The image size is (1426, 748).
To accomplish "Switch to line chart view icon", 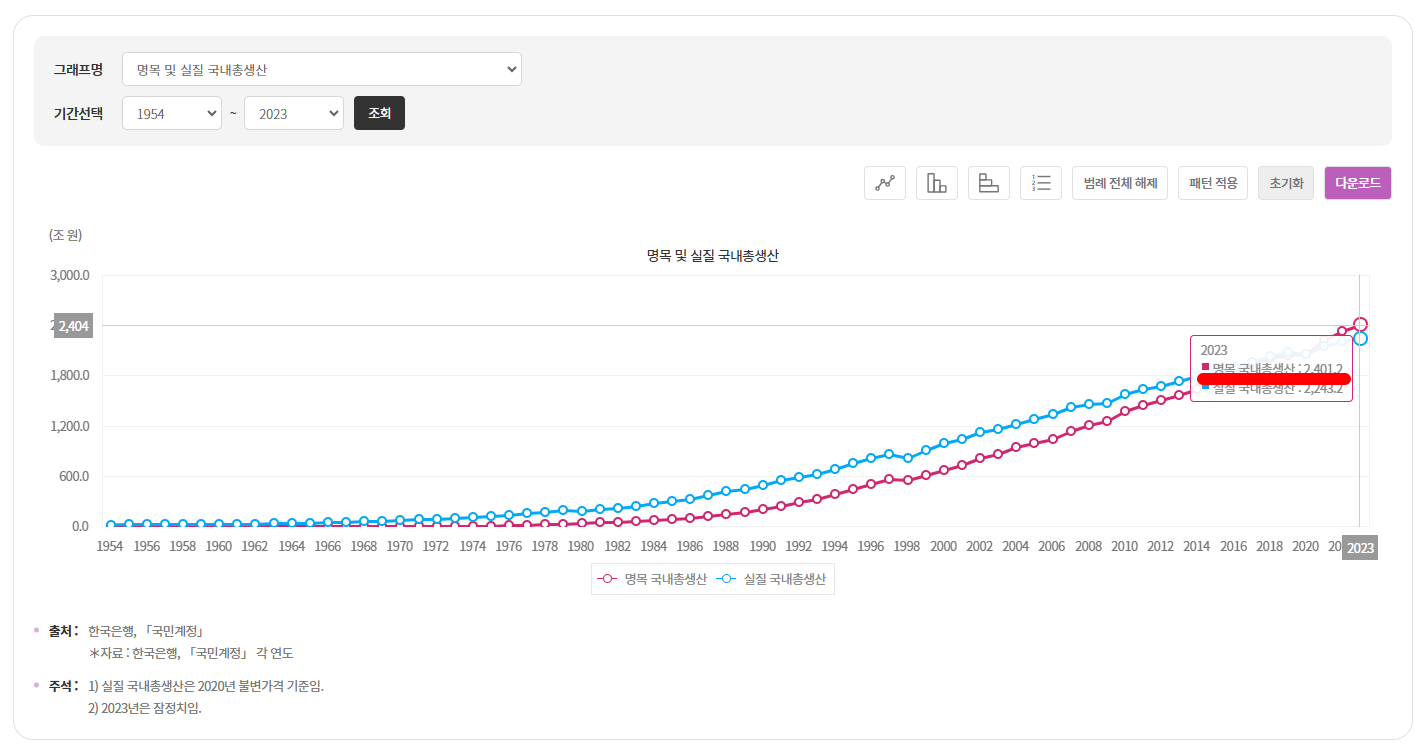I will click(885, 183).
